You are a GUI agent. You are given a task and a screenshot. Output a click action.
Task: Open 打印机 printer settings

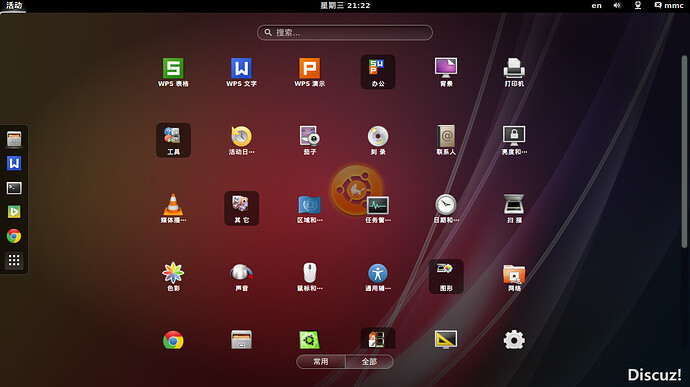[514, 72]
